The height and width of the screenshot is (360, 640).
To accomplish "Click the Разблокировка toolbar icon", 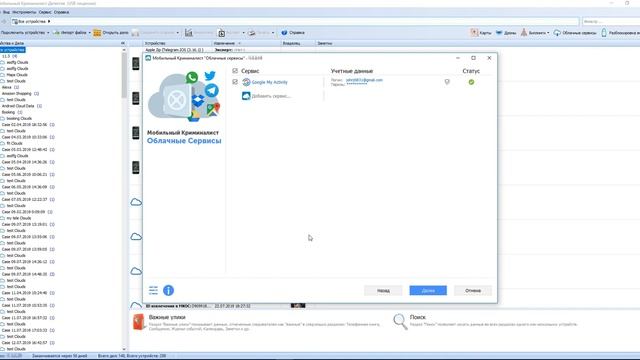I will point(604,33).
